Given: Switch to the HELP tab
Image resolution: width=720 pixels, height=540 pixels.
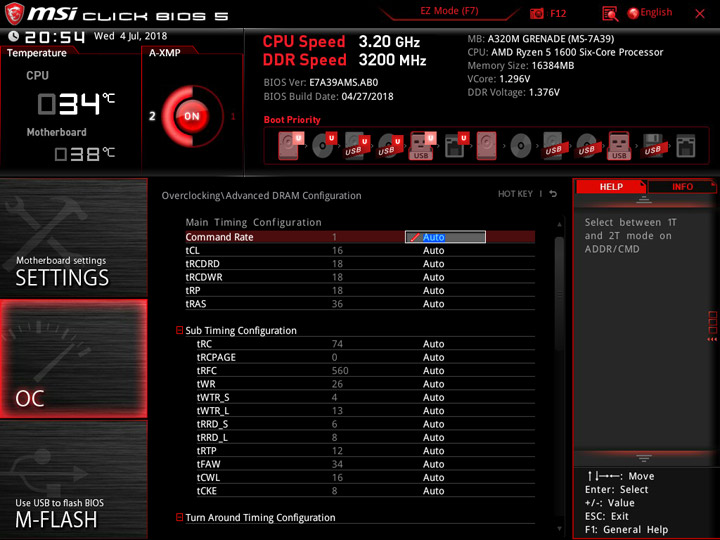Looking at the screenshot, I should click(611, 186).
